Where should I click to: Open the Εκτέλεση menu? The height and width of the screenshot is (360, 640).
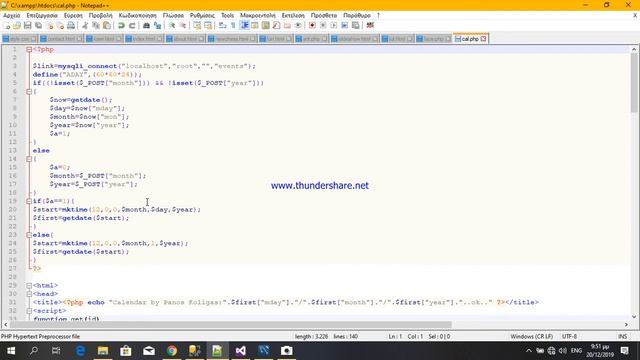click(293, 16)
